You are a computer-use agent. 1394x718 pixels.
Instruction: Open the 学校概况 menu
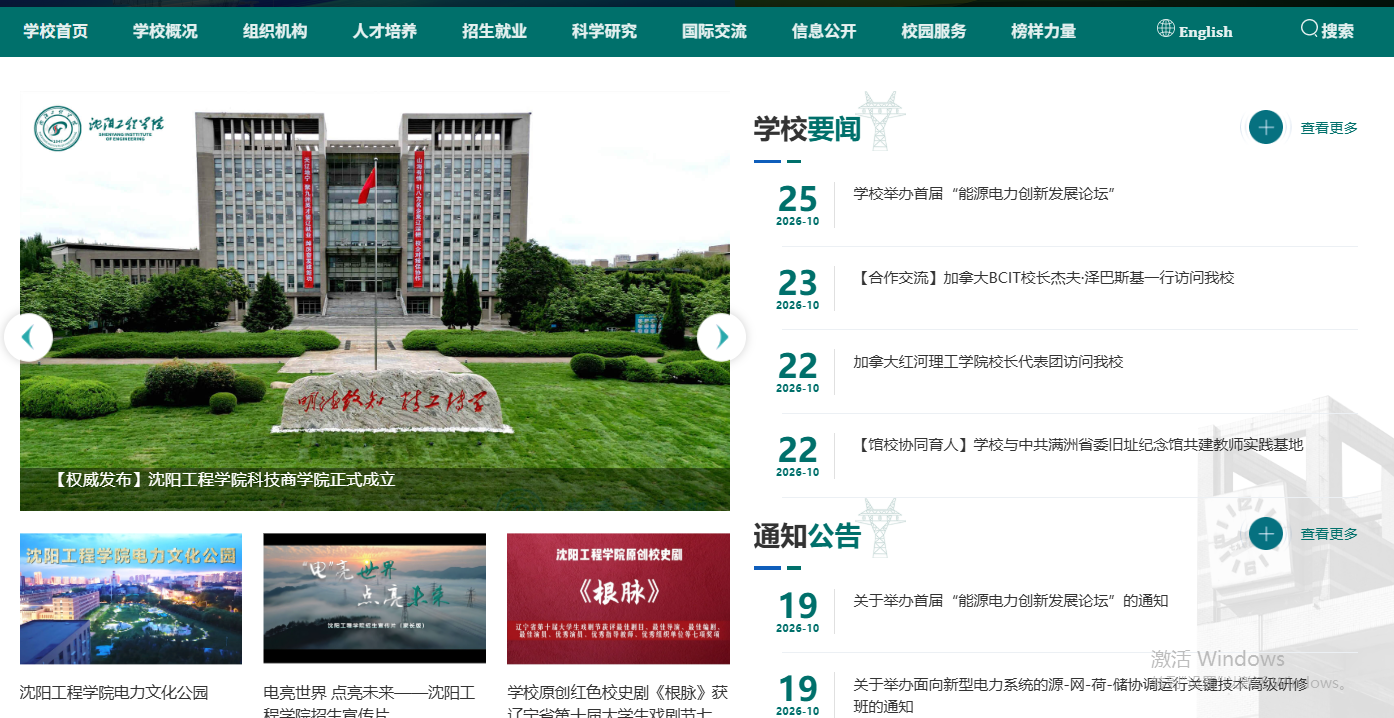pos(165,31)
